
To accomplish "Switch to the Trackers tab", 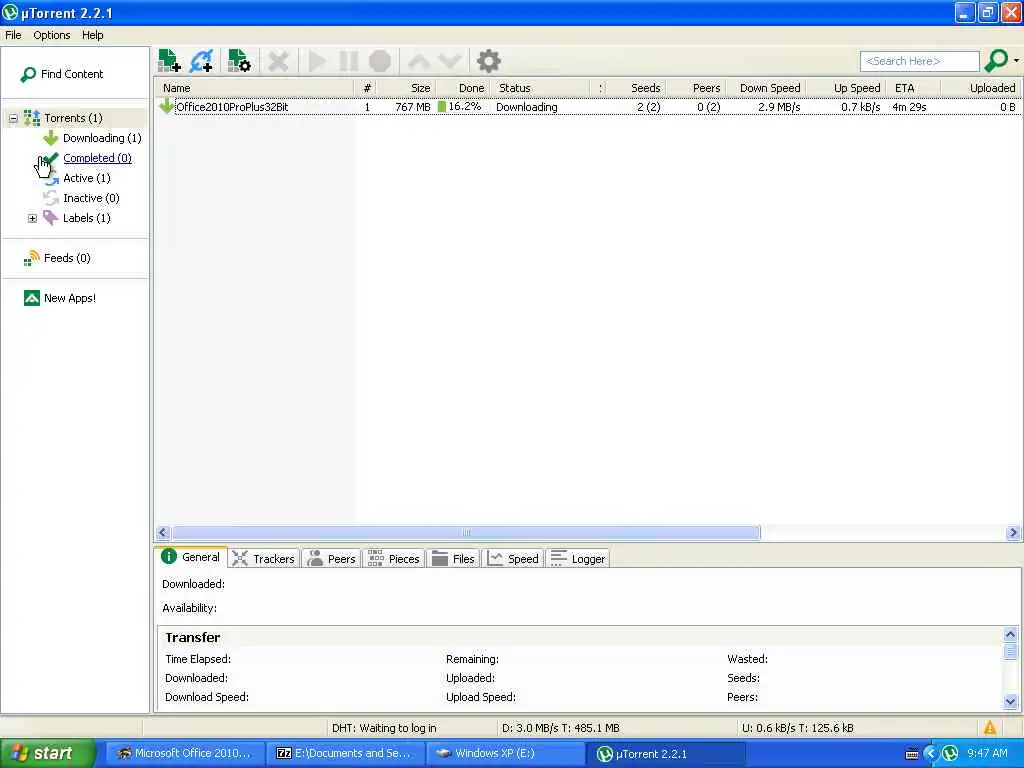I will pyautogui.click(x=264, y=559).
